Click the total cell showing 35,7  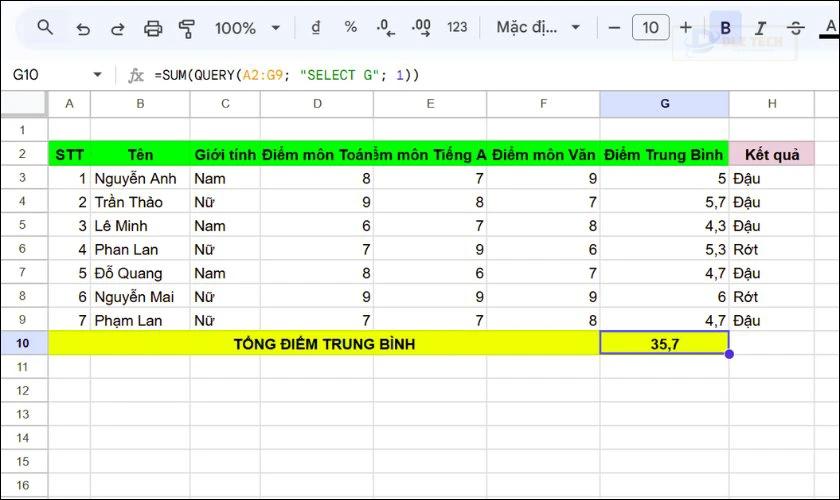pyautogui.click(x=664, y=344)
